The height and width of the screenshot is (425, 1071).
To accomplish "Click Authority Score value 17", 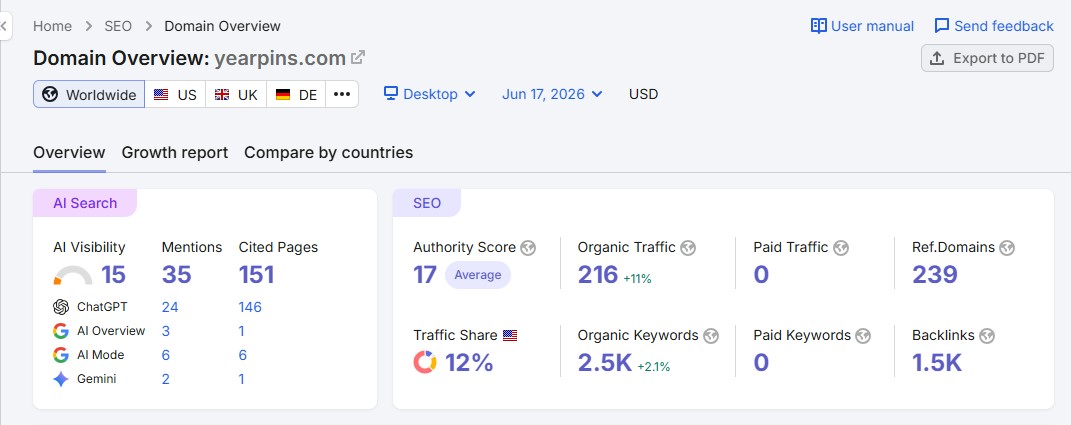I will pyautogui.click(x=425, y=275).
